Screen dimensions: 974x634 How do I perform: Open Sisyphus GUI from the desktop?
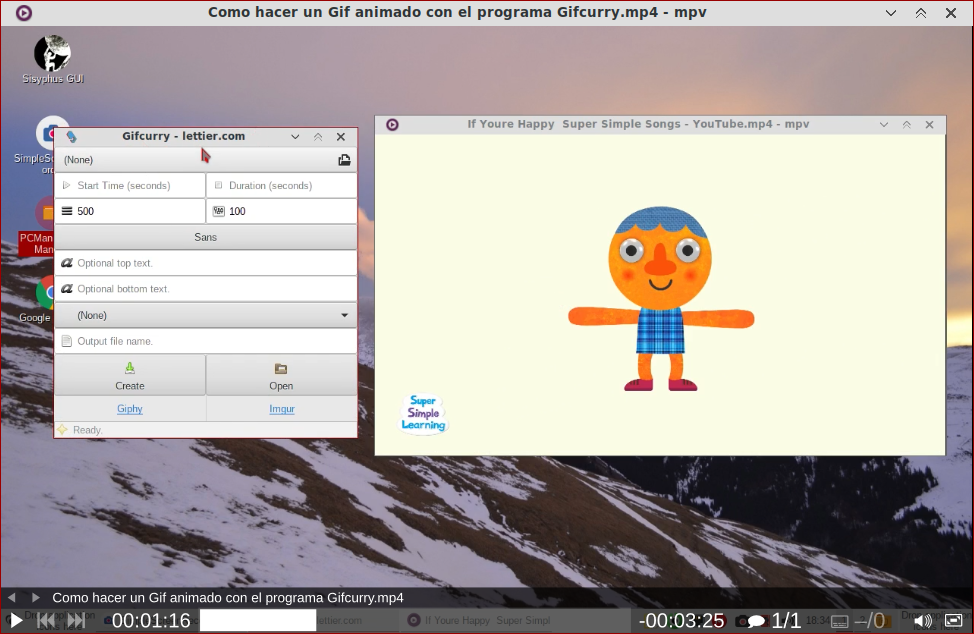51,57
